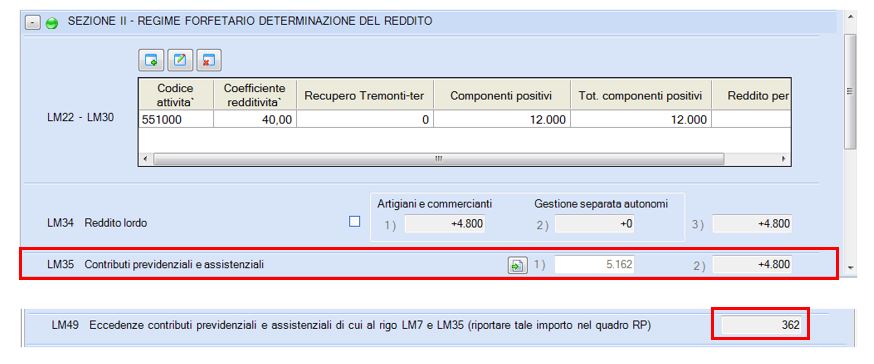Click the Componenti positivi 12.000 cell
The image size is (874, 364).
point(502,119)
